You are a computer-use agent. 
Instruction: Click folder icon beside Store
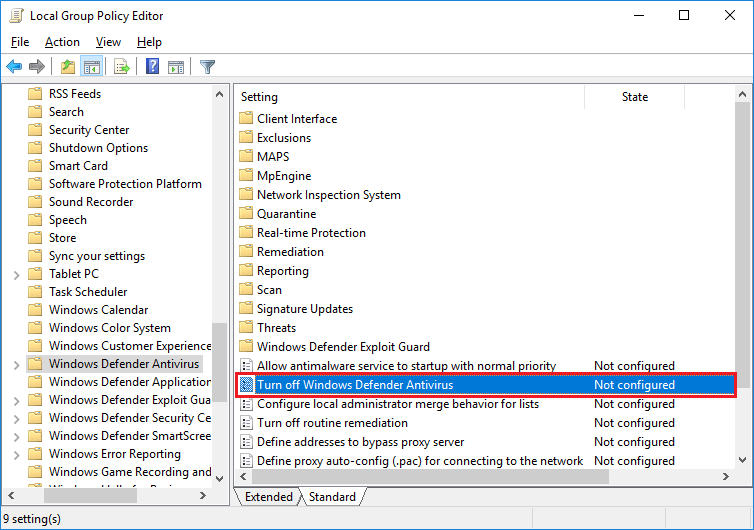(35, 238)
